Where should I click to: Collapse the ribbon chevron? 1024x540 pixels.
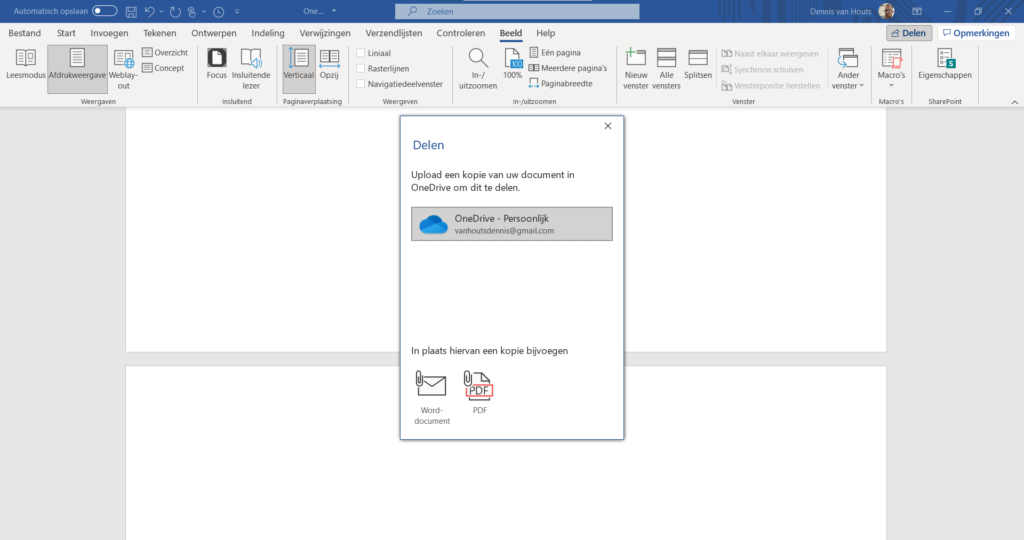pos(1014,102)
